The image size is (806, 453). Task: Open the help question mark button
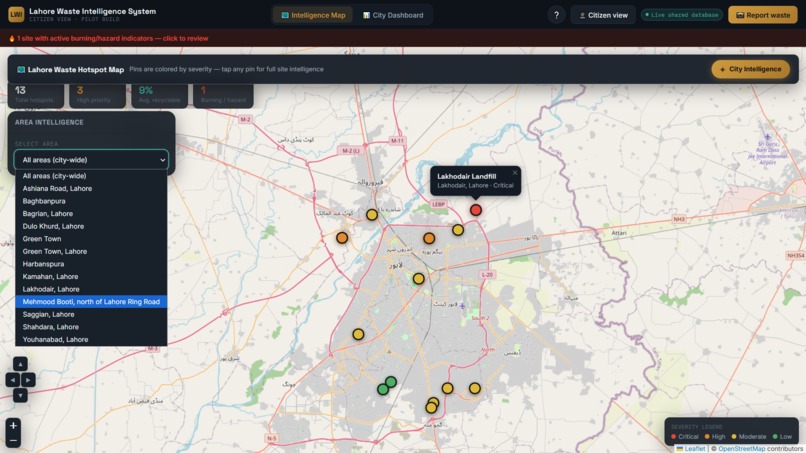pyautogui.click(x=556, y=15)
